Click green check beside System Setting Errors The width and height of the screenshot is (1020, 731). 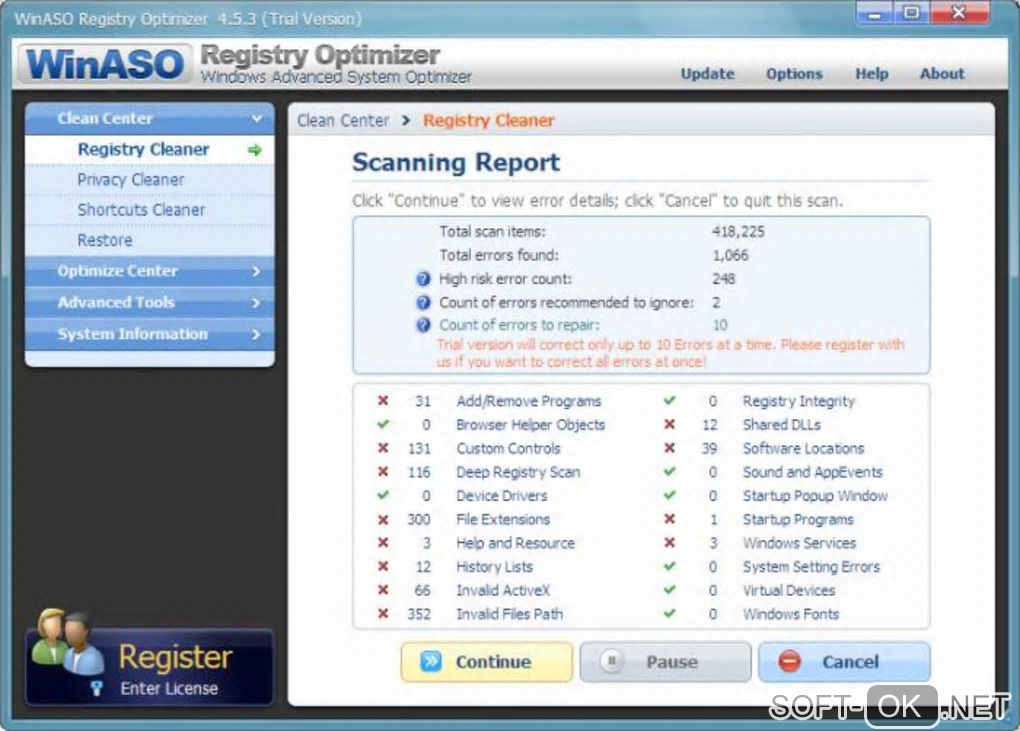pyautogui.click(x=669, y=566)
